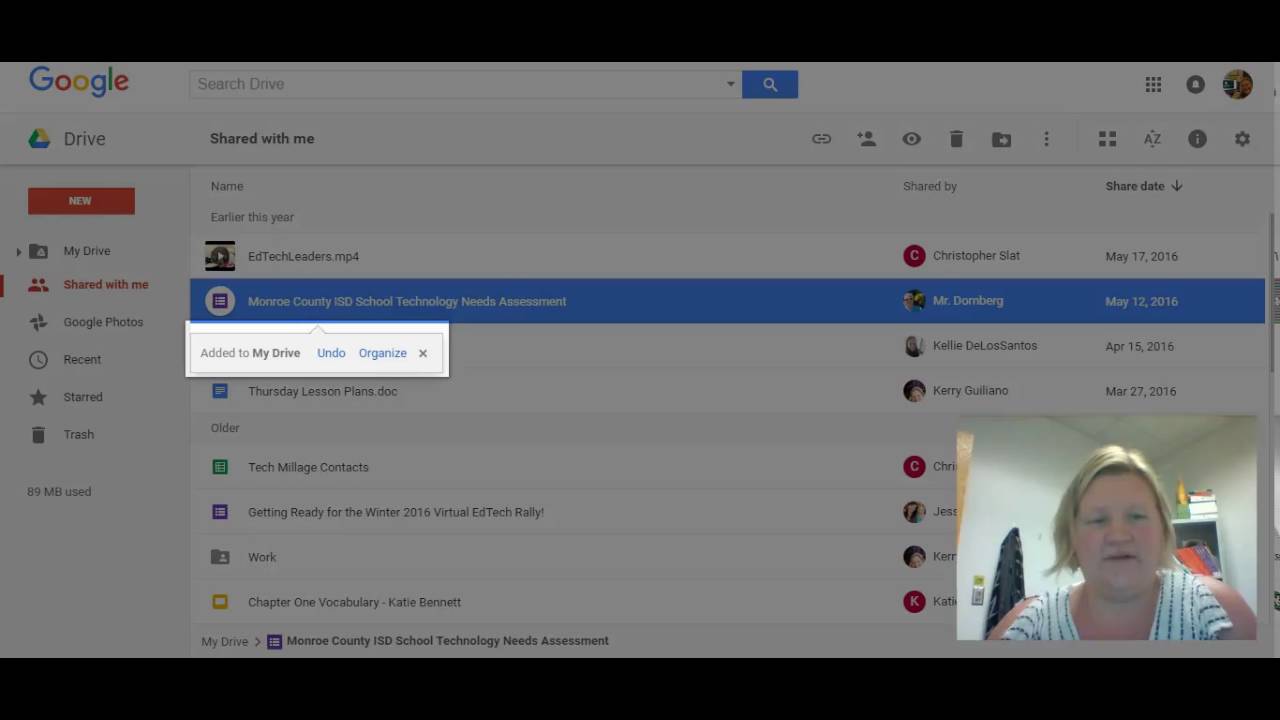Toggle Share date sort direction arrow
Screen dimensions: 1280x720
(1177, 186)
